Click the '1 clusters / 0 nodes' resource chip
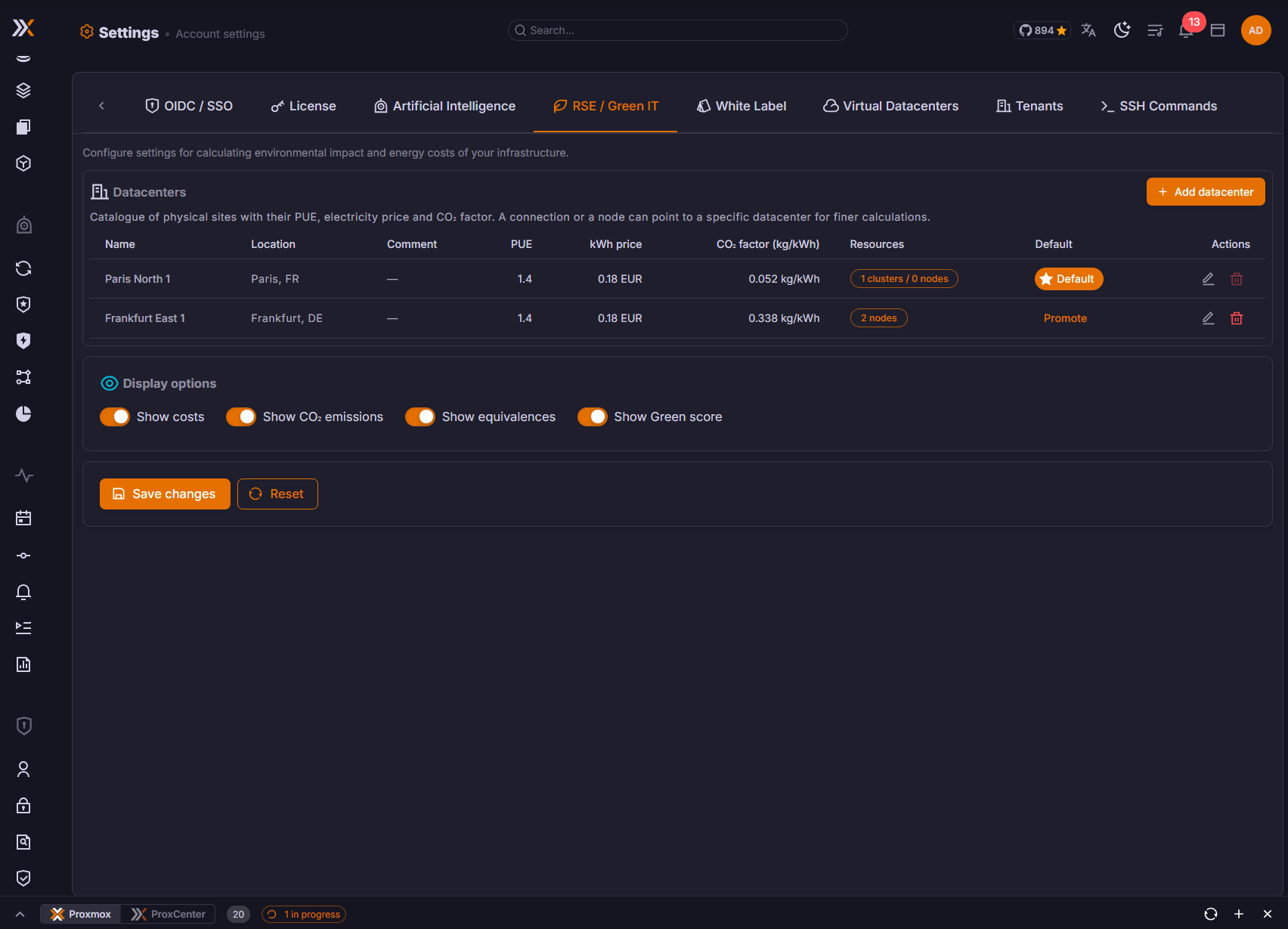Viewport: 1288px width, 929px height. coord(904,279)
